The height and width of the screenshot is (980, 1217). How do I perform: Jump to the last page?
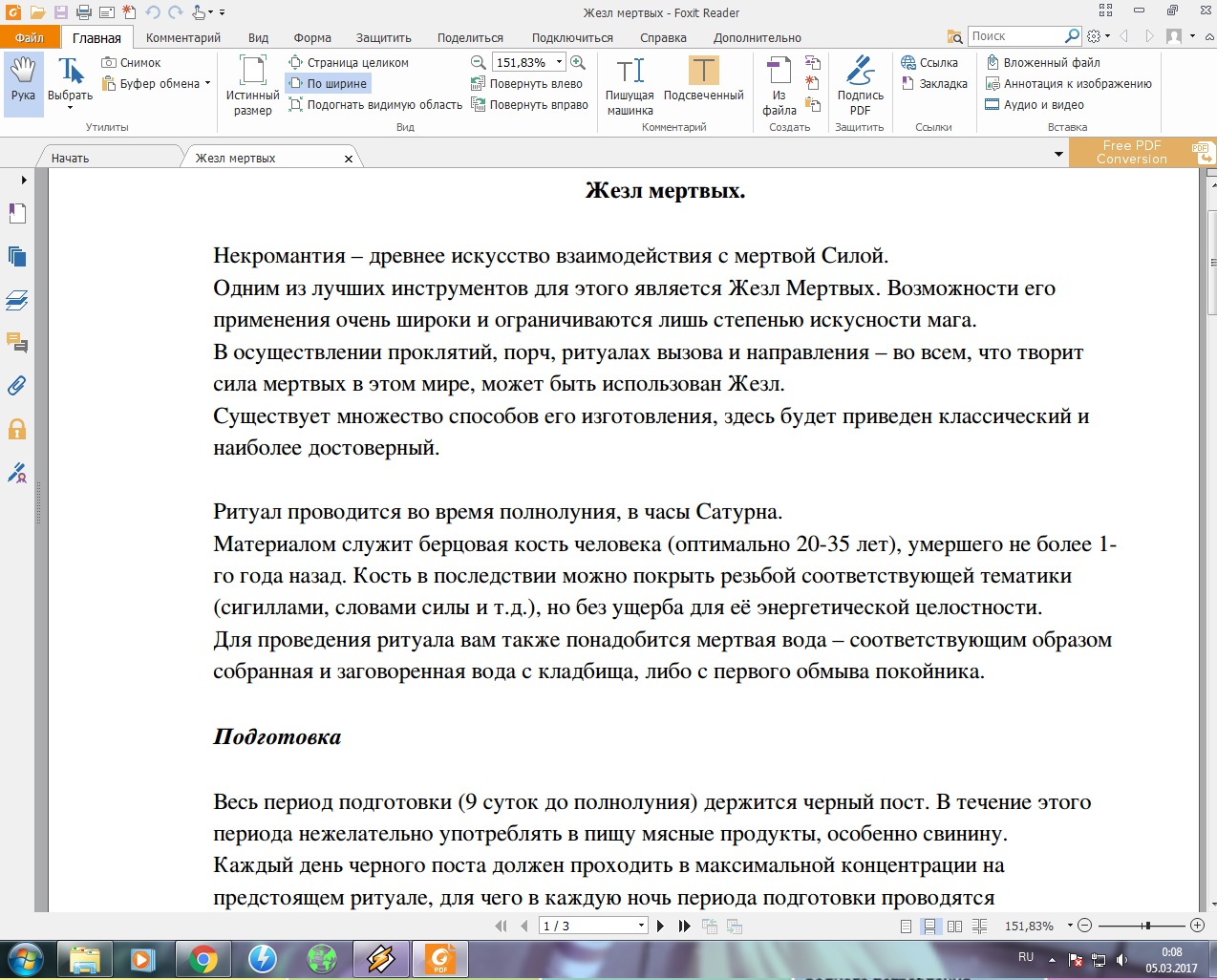pyautogui.click(x=684, y=926)
